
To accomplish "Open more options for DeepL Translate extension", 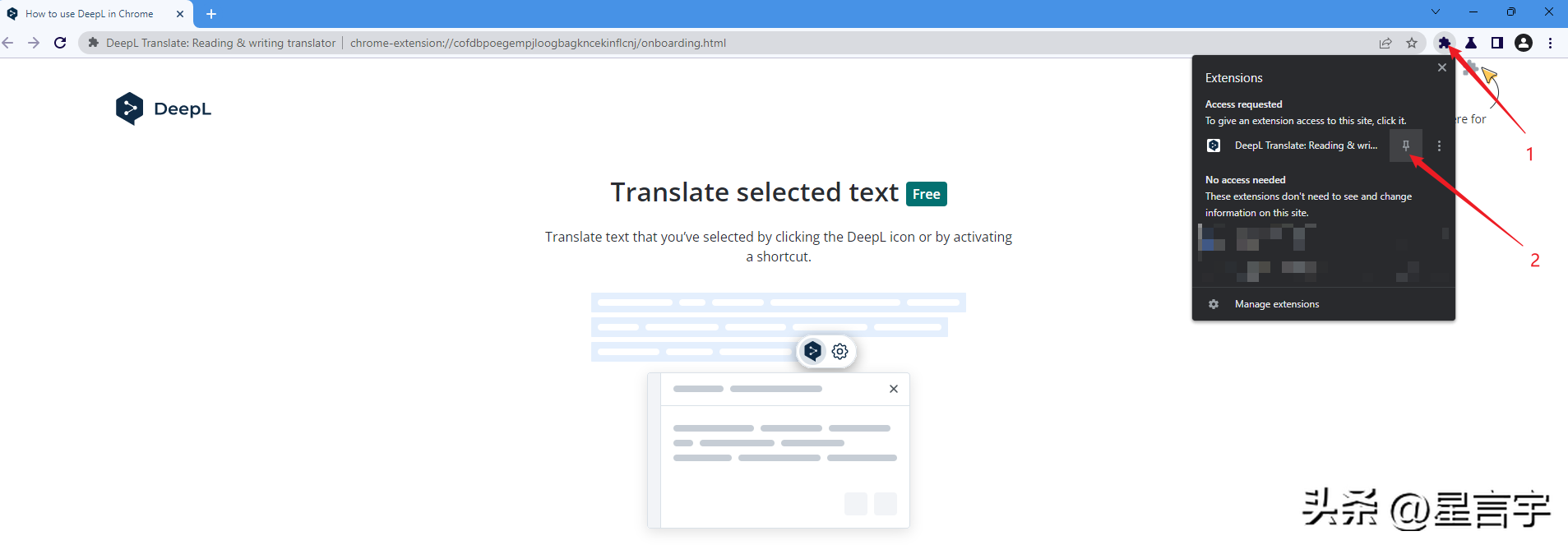I will coord(1439,145).
